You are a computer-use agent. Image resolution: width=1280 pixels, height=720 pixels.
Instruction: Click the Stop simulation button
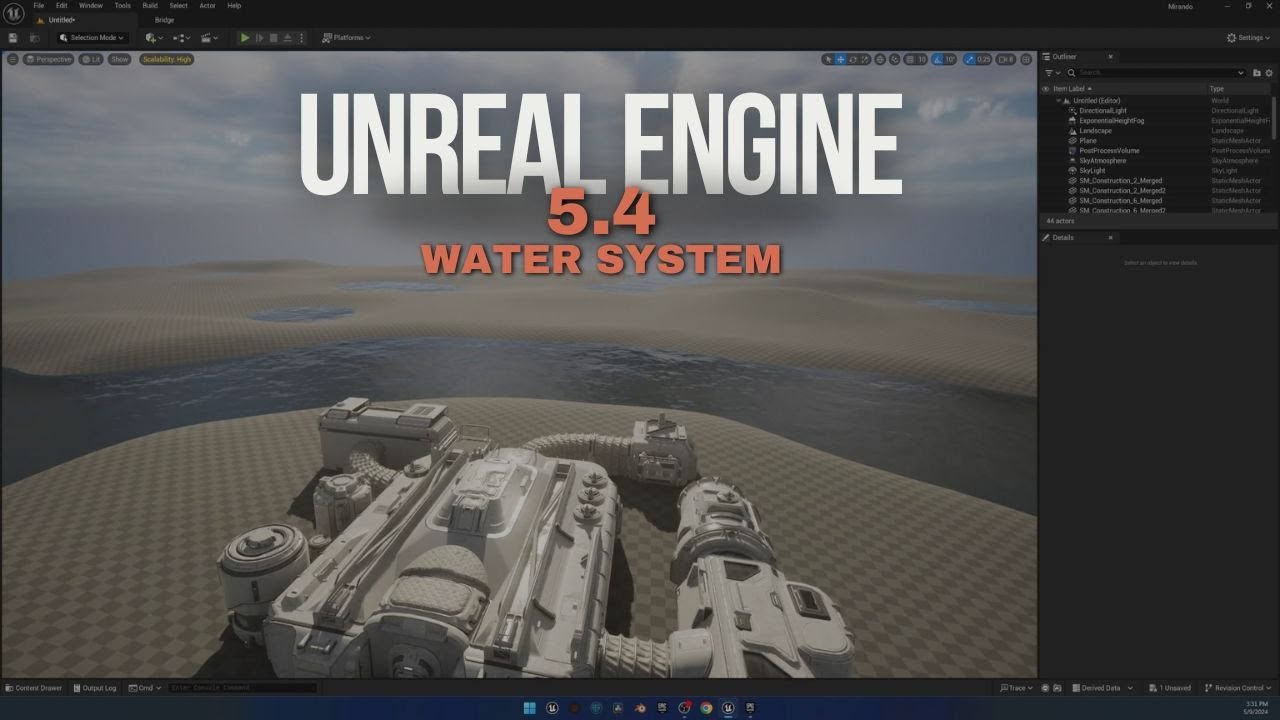273,38
